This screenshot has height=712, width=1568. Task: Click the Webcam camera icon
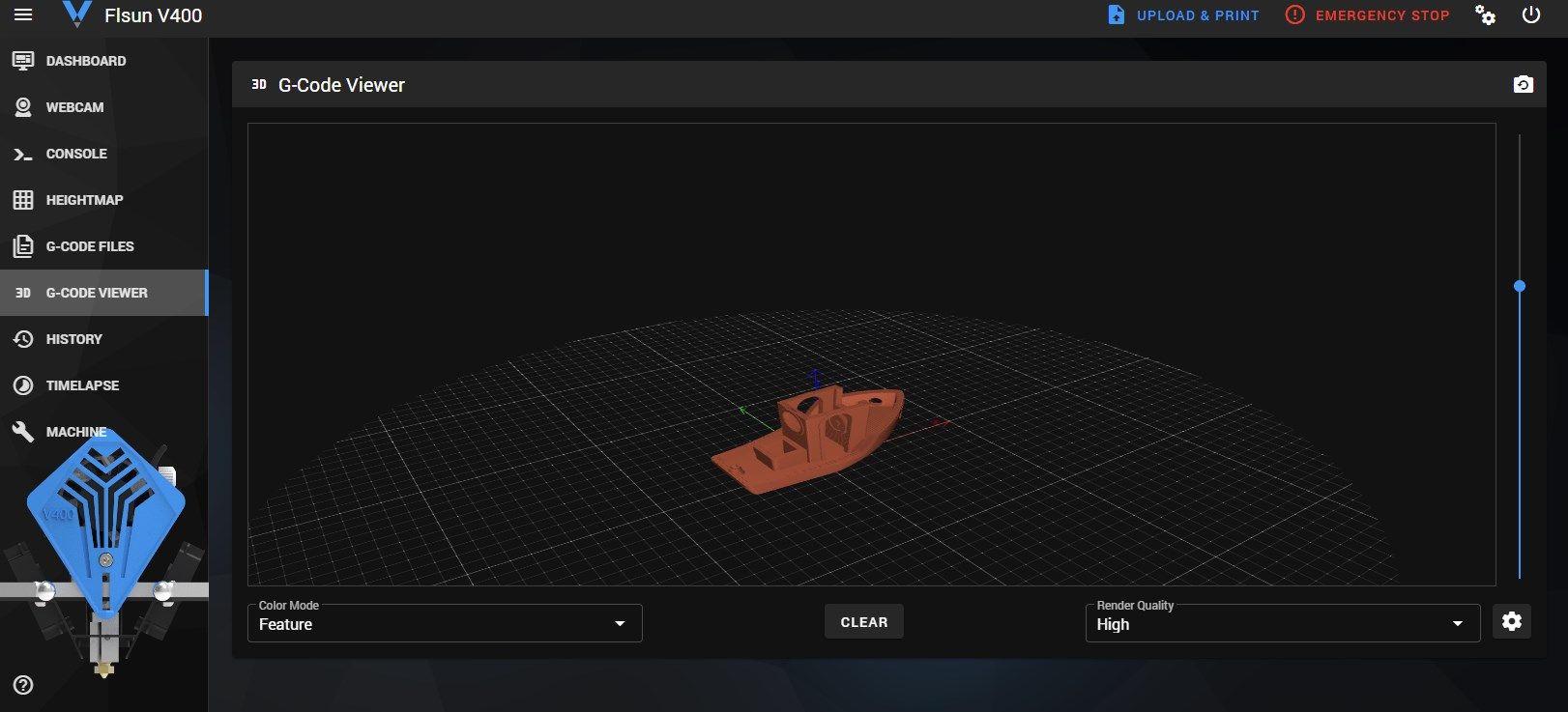(23, 107)
